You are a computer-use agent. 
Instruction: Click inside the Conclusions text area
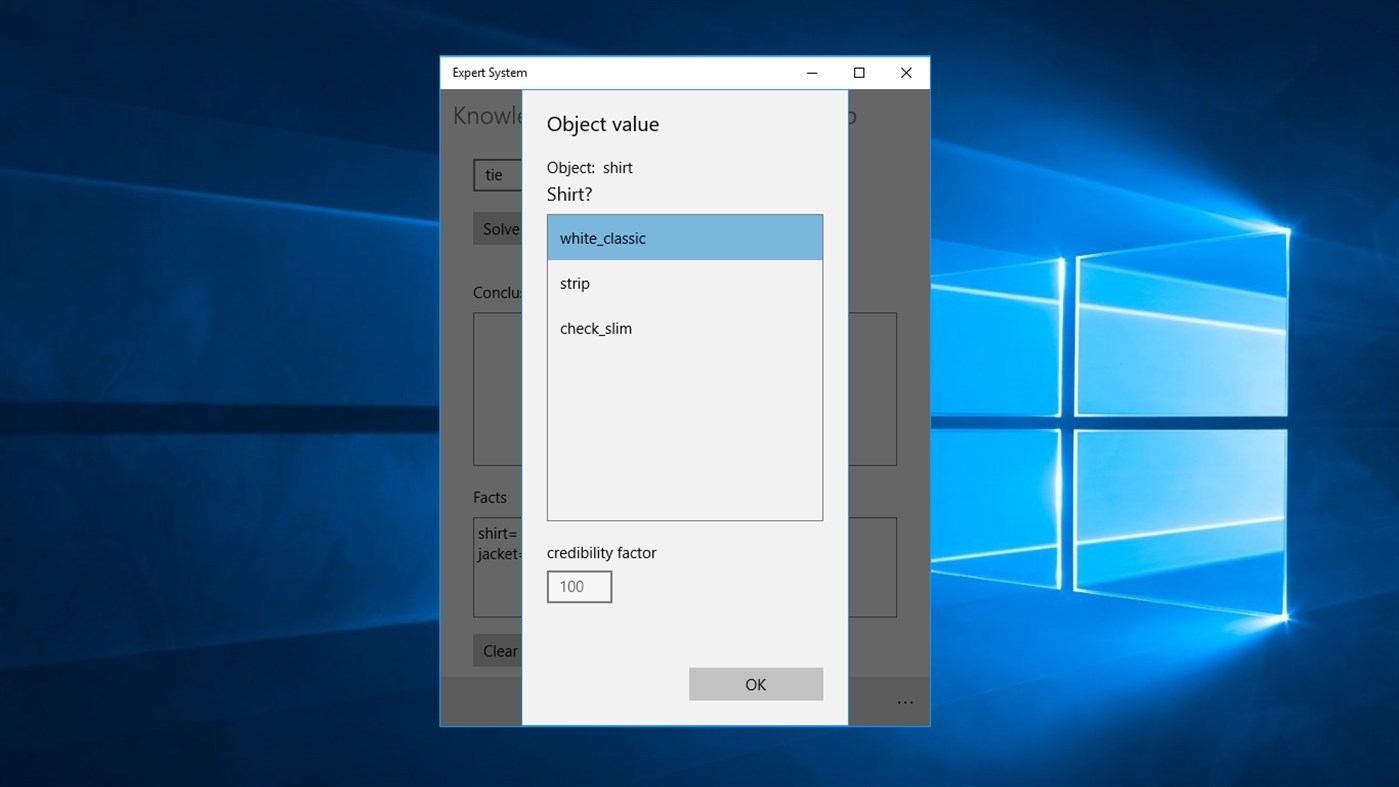(497, 389)
